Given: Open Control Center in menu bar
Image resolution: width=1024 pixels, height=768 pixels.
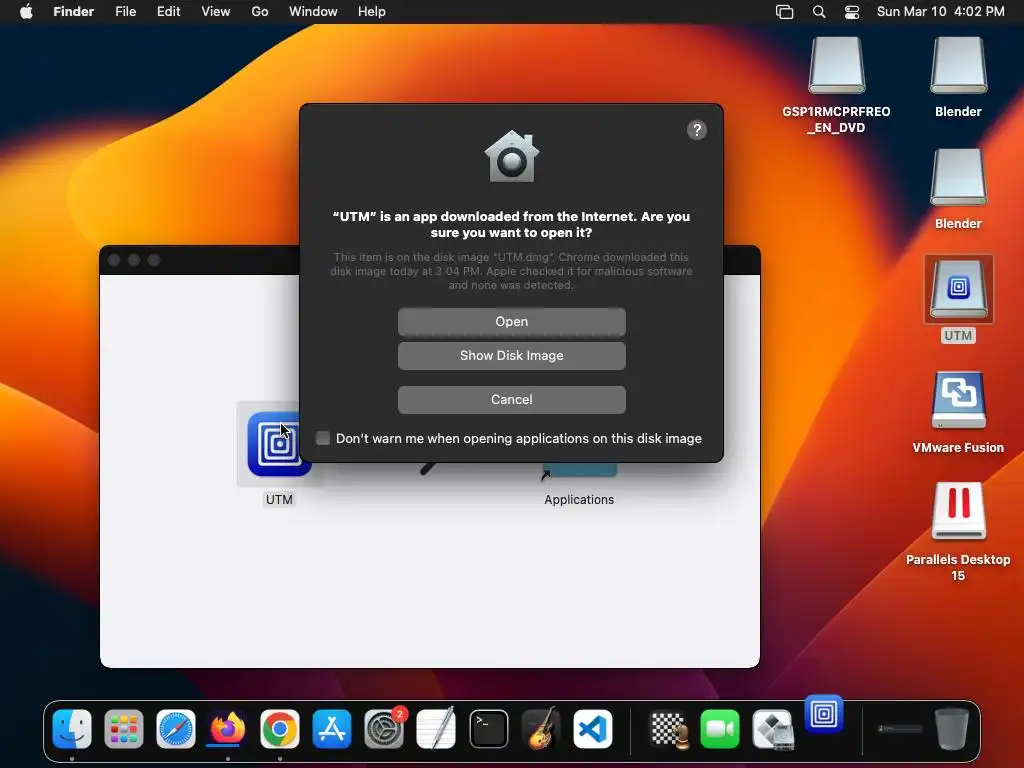Looking at the screenshot, I should [852, 12].
